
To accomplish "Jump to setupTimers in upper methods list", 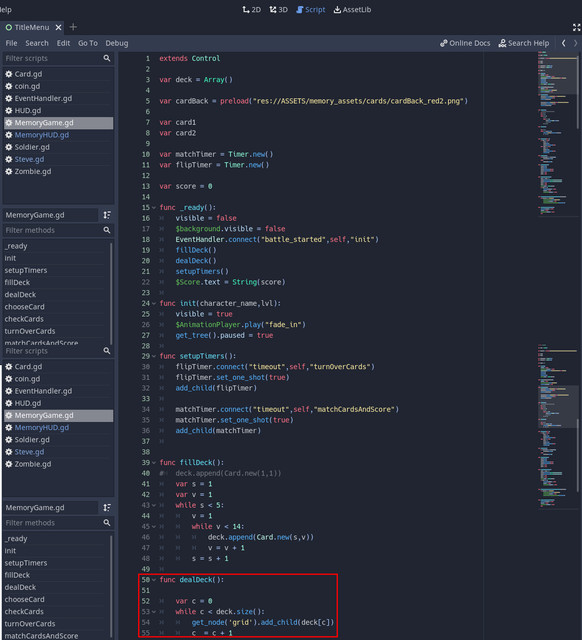I will coord(55,270).
